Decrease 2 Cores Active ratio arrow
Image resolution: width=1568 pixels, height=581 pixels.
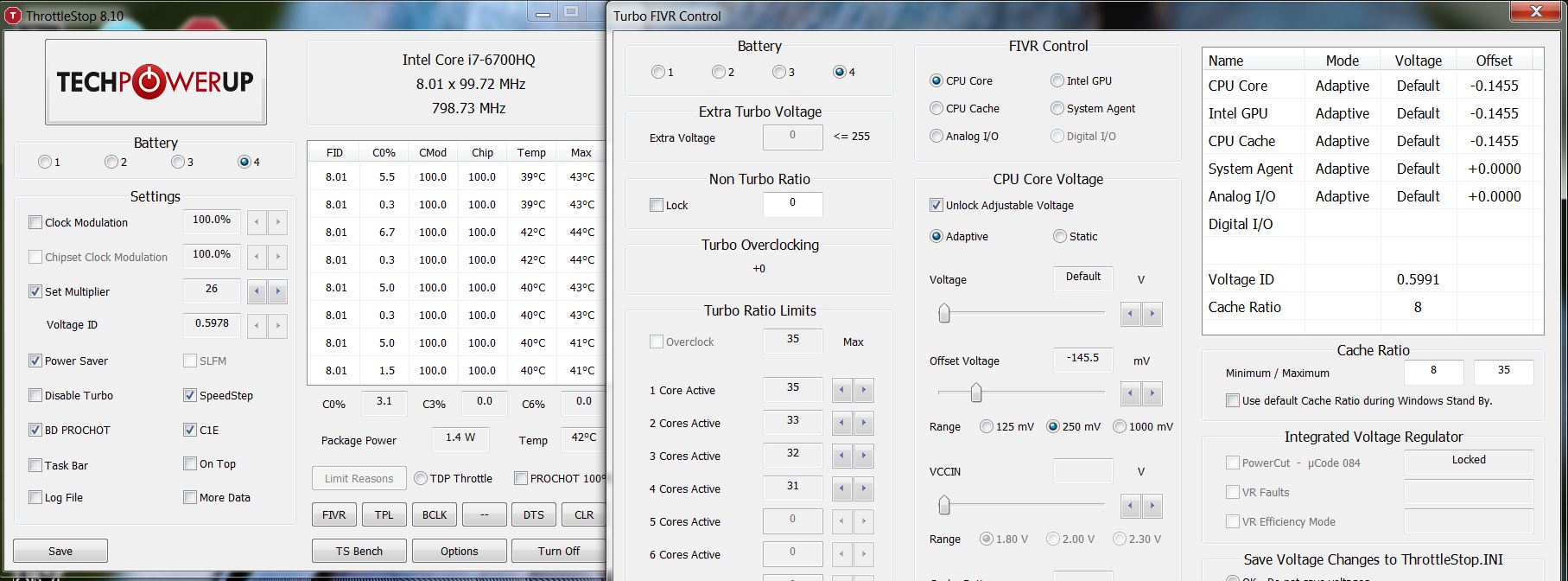(842, 424)
